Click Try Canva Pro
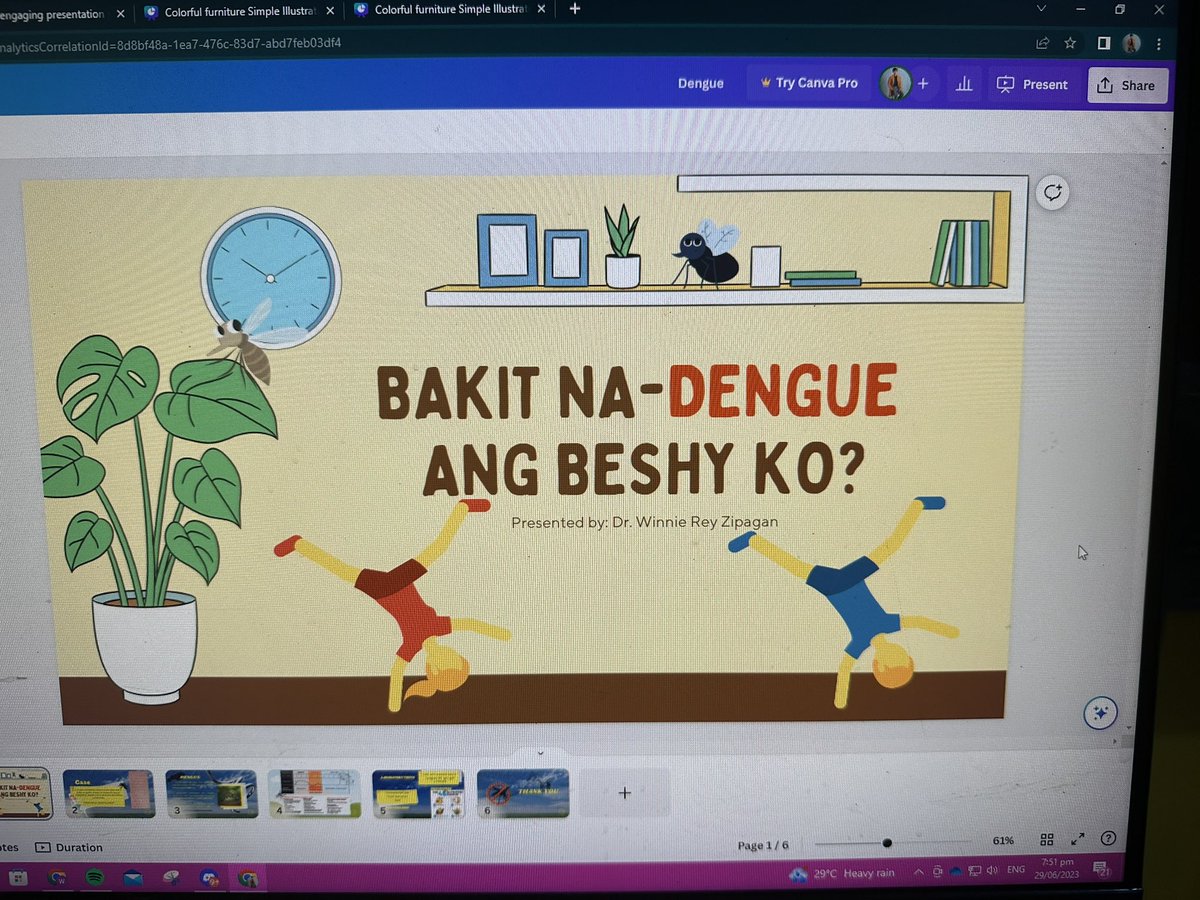This screenshot has height=900, width=1200. coord(808,83)
